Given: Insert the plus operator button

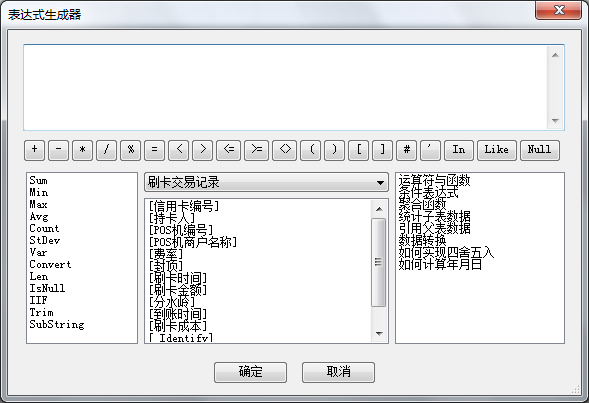Looking at the screenshot, I should (x=35, y=150).
